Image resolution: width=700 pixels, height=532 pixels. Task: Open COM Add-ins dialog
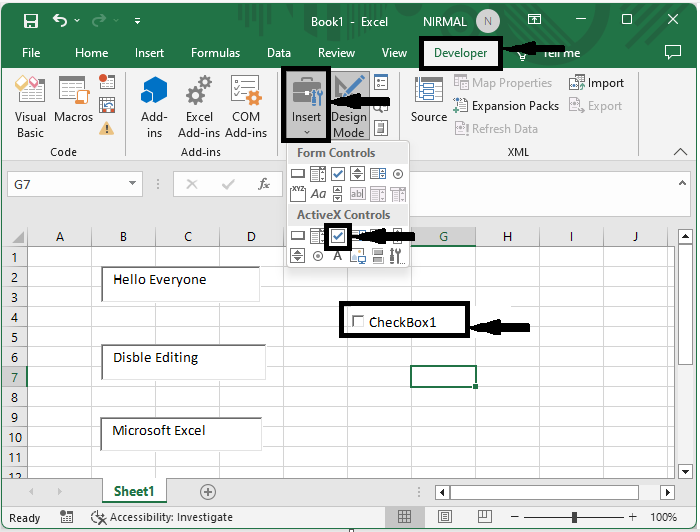click(246, 106)
